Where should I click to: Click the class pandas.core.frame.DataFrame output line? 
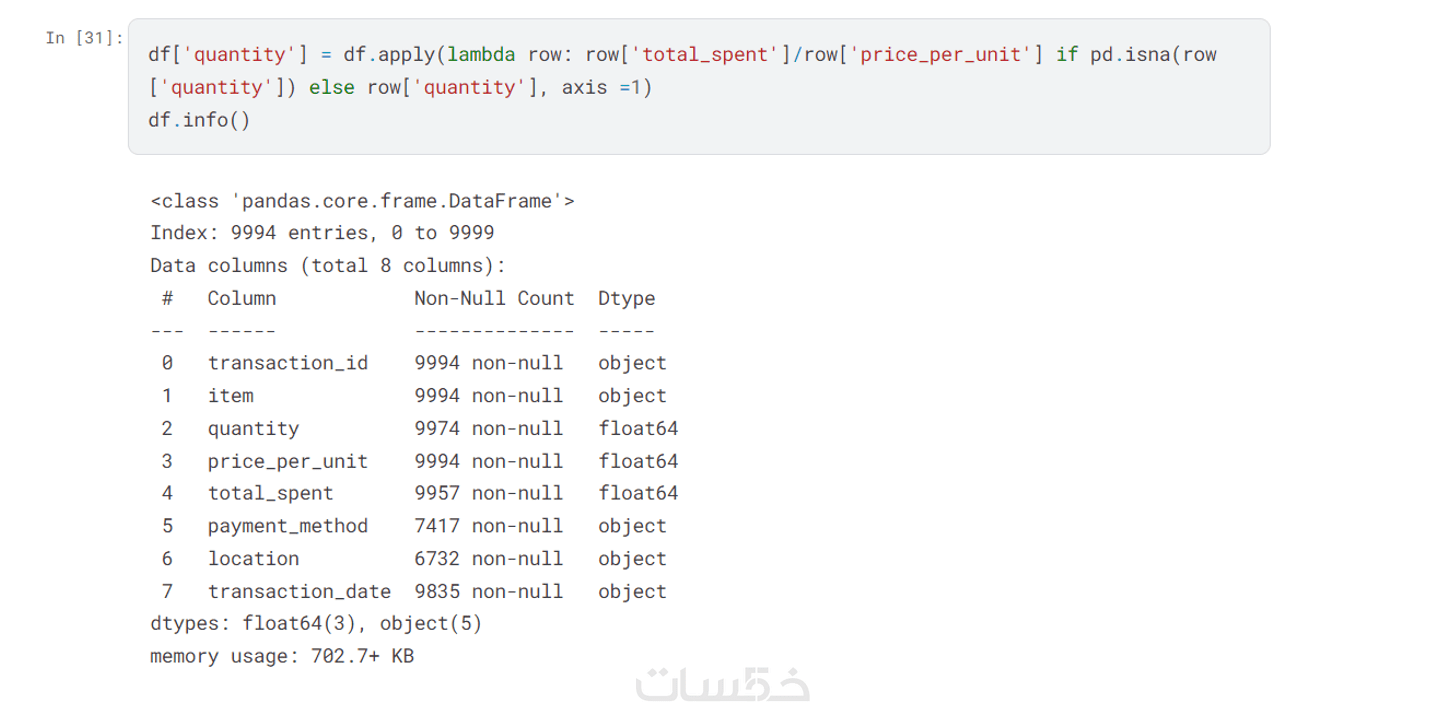[x=362, y=201]
